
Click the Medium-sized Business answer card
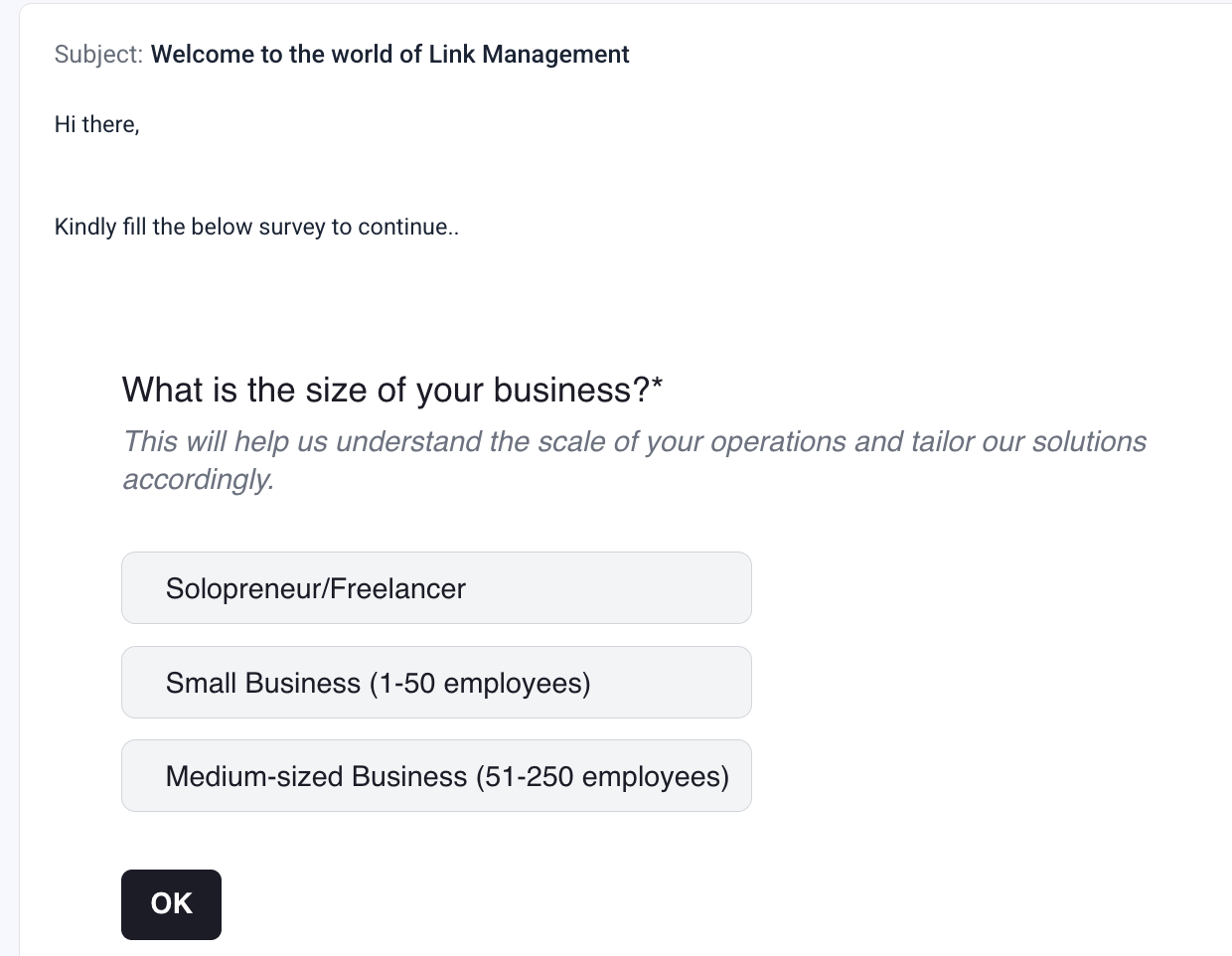436,775
